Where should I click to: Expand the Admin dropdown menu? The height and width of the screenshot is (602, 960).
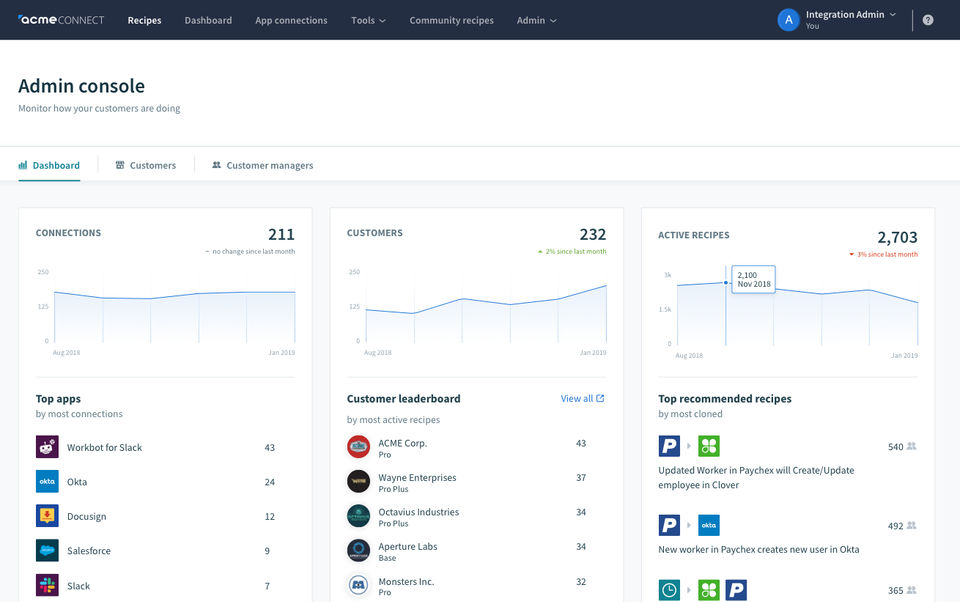[536, 20]
